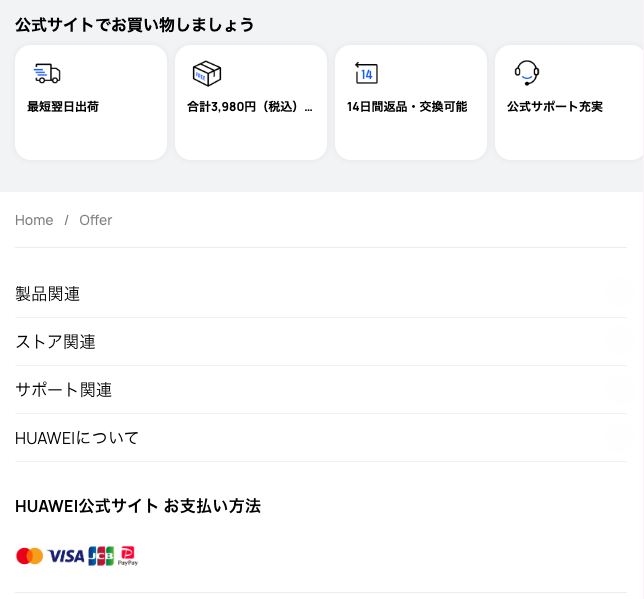The image size is (644, 599).
Task: Click the Mastercard payment logo
Action: point(30,556)
